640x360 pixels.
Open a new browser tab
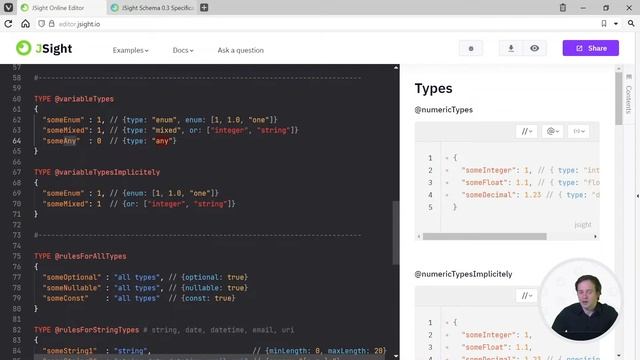pyautogui.click(x=204, y=8)
